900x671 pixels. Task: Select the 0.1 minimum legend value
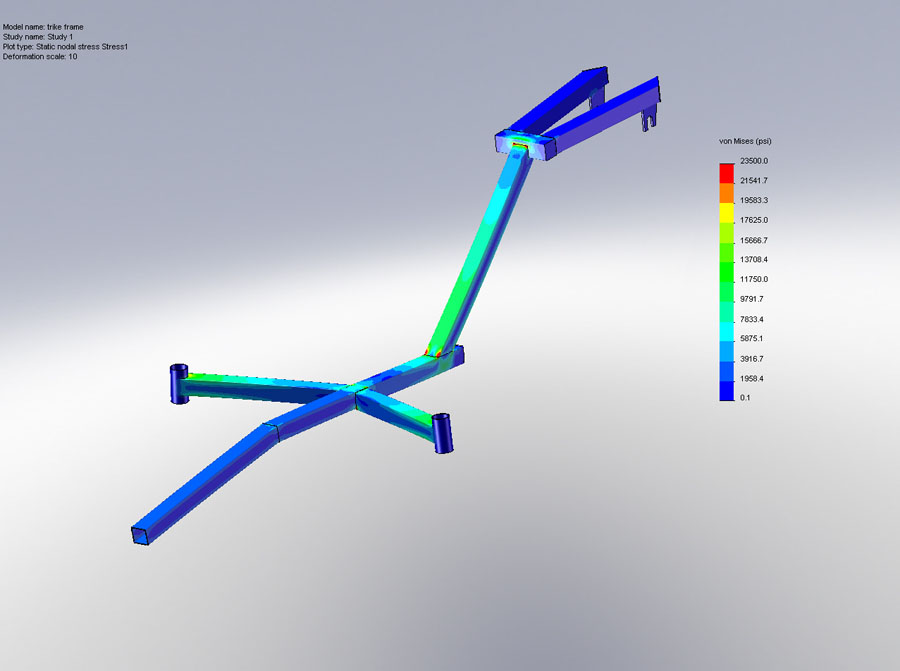coord(745,397)
